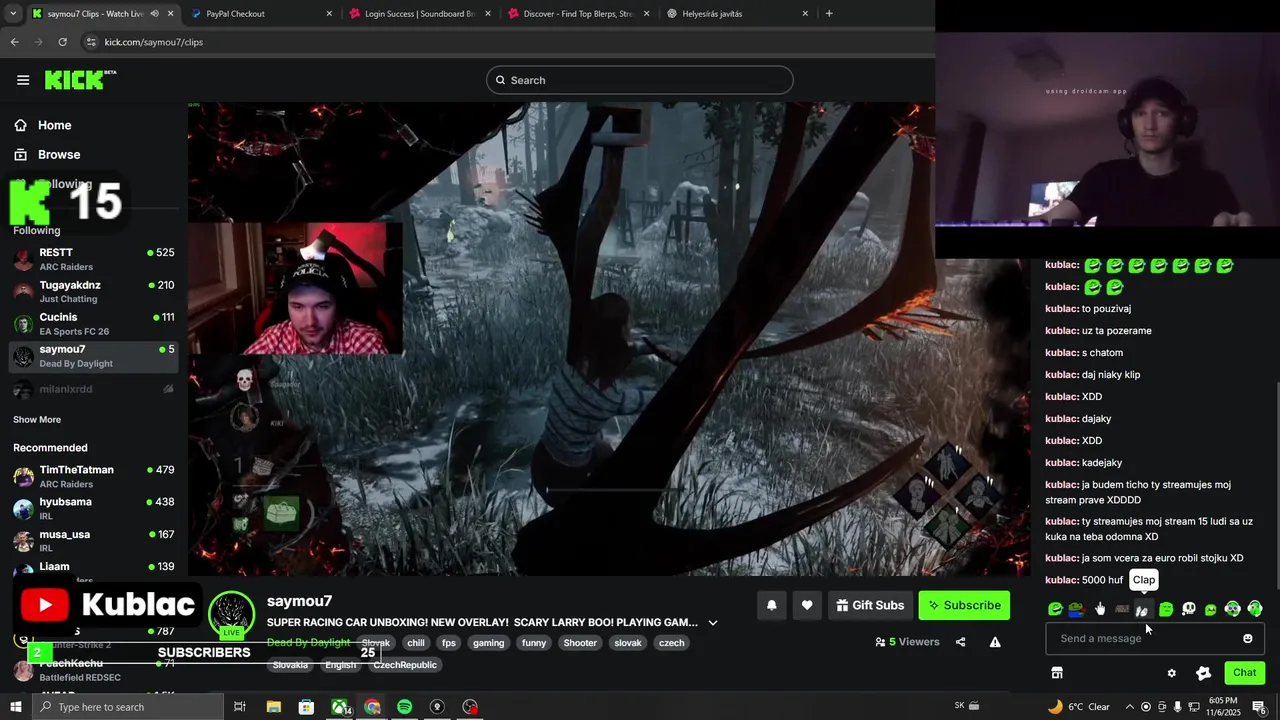The image size is (1280, 720).
Task: Open Spotify from the taskbar
Action: click(404, 707)
